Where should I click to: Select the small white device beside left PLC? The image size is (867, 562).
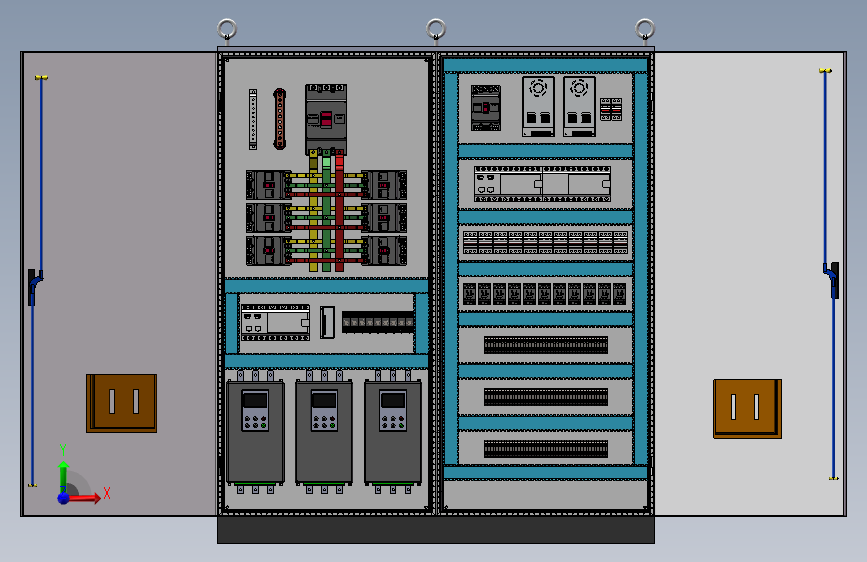coord(327,322)
